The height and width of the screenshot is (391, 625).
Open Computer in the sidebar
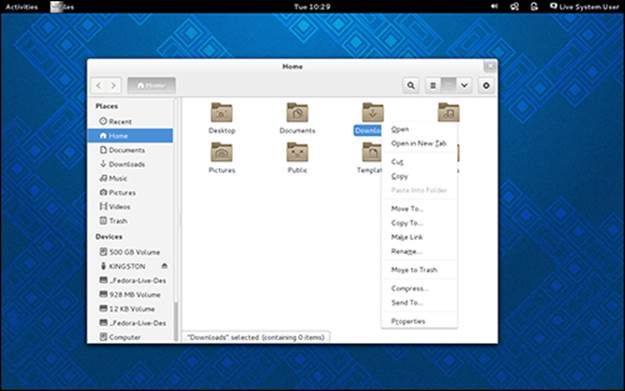(130, 337)
